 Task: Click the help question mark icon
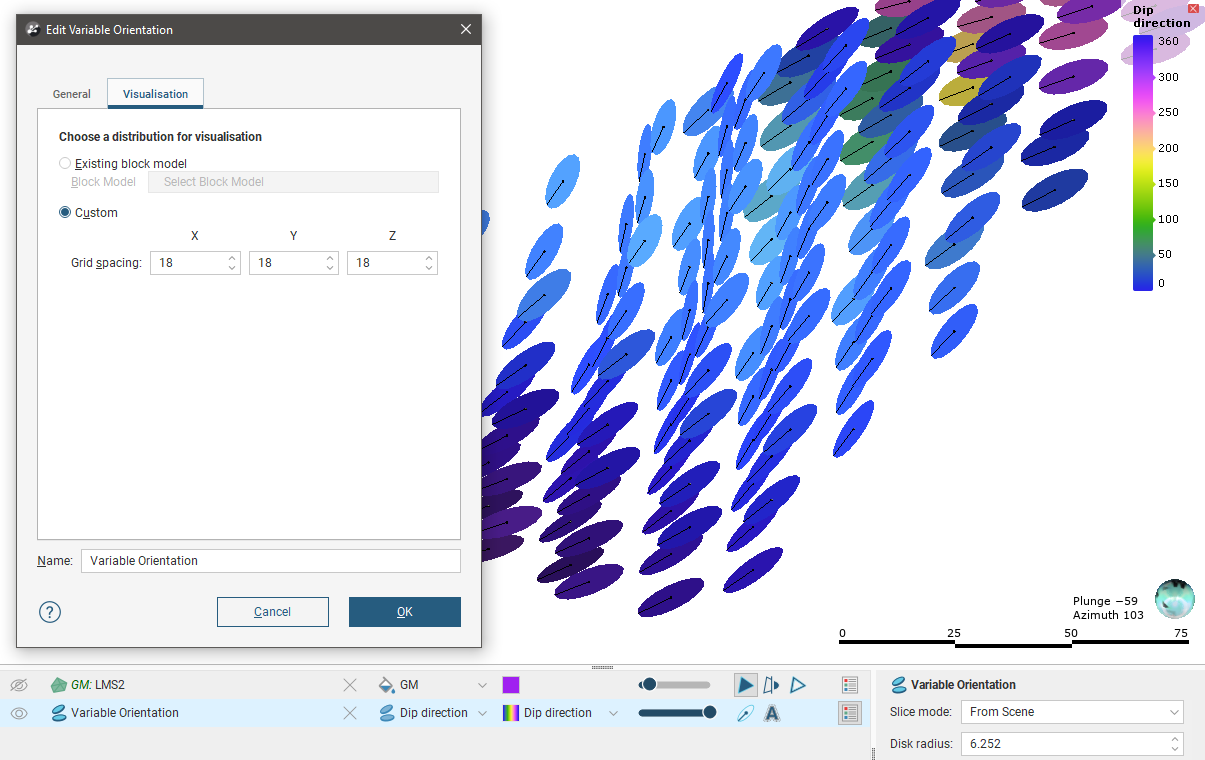(50, 612)
